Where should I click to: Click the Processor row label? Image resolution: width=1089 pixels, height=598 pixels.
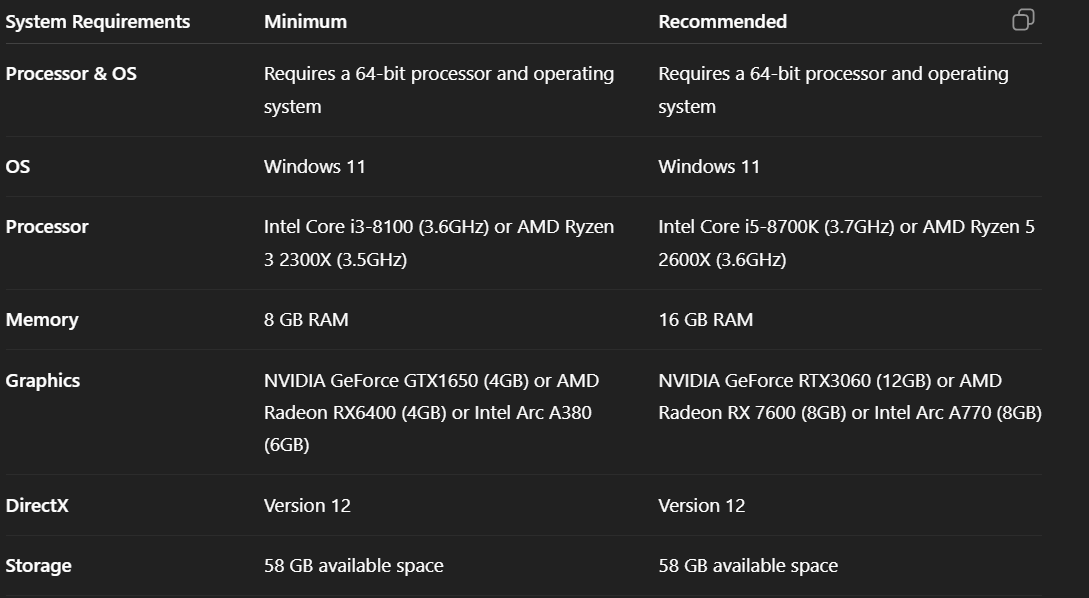click(x=47, y=227)
